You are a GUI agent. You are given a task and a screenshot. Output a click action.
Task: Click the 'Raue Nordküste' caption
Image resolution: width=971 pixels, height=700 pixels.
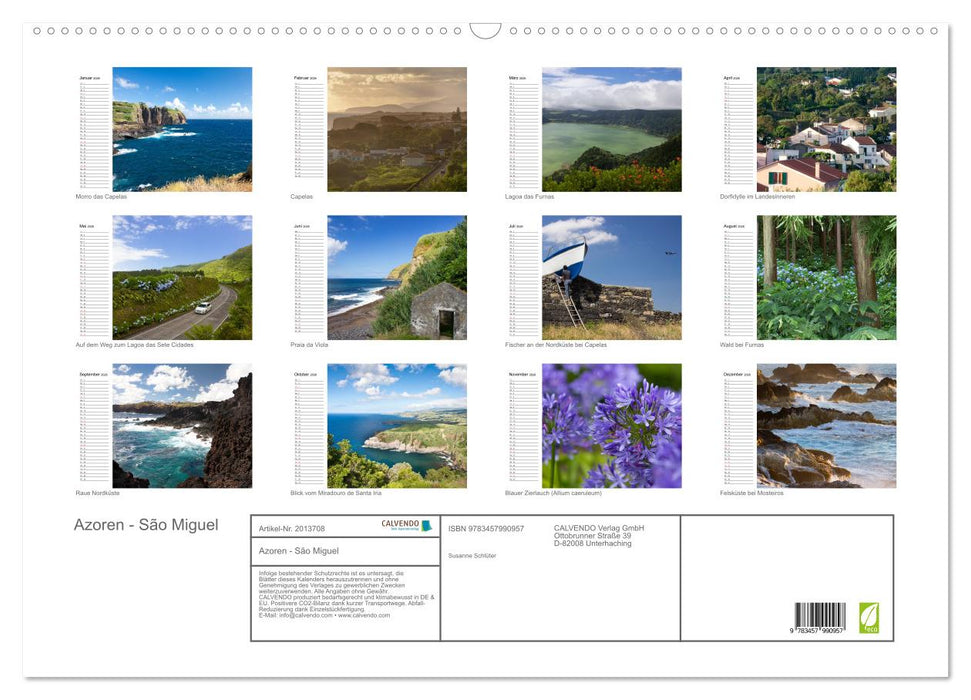(x=98, y=493)
